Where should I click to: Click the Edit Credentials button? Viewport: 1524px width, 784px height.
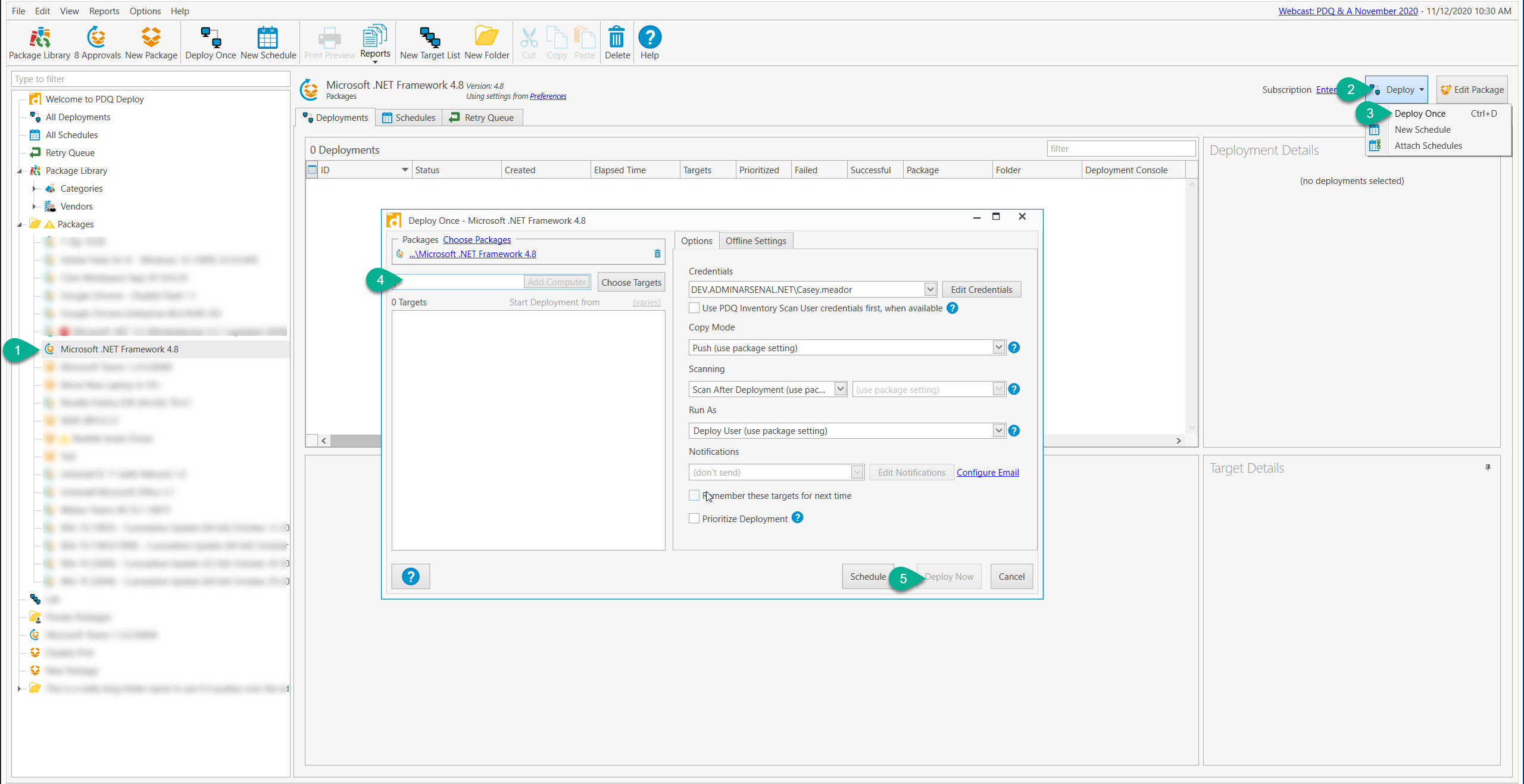click(981, 290)
